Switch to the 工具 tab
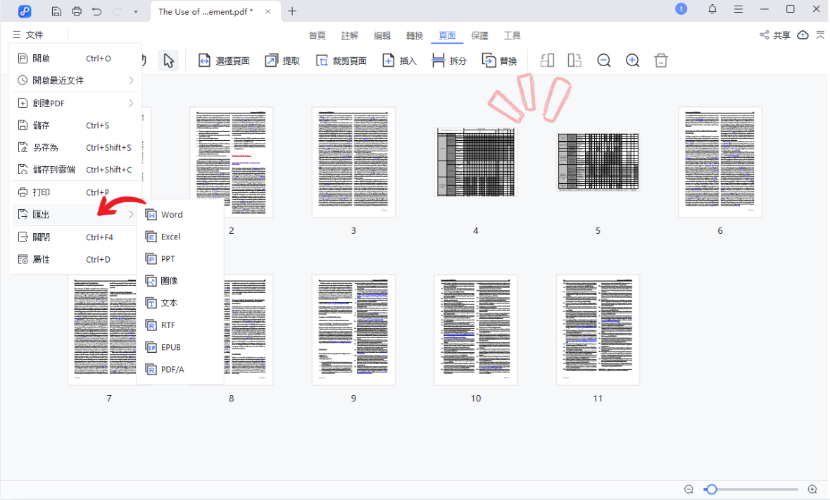This screenshot has height=500, width=830. tap(512, 35)
